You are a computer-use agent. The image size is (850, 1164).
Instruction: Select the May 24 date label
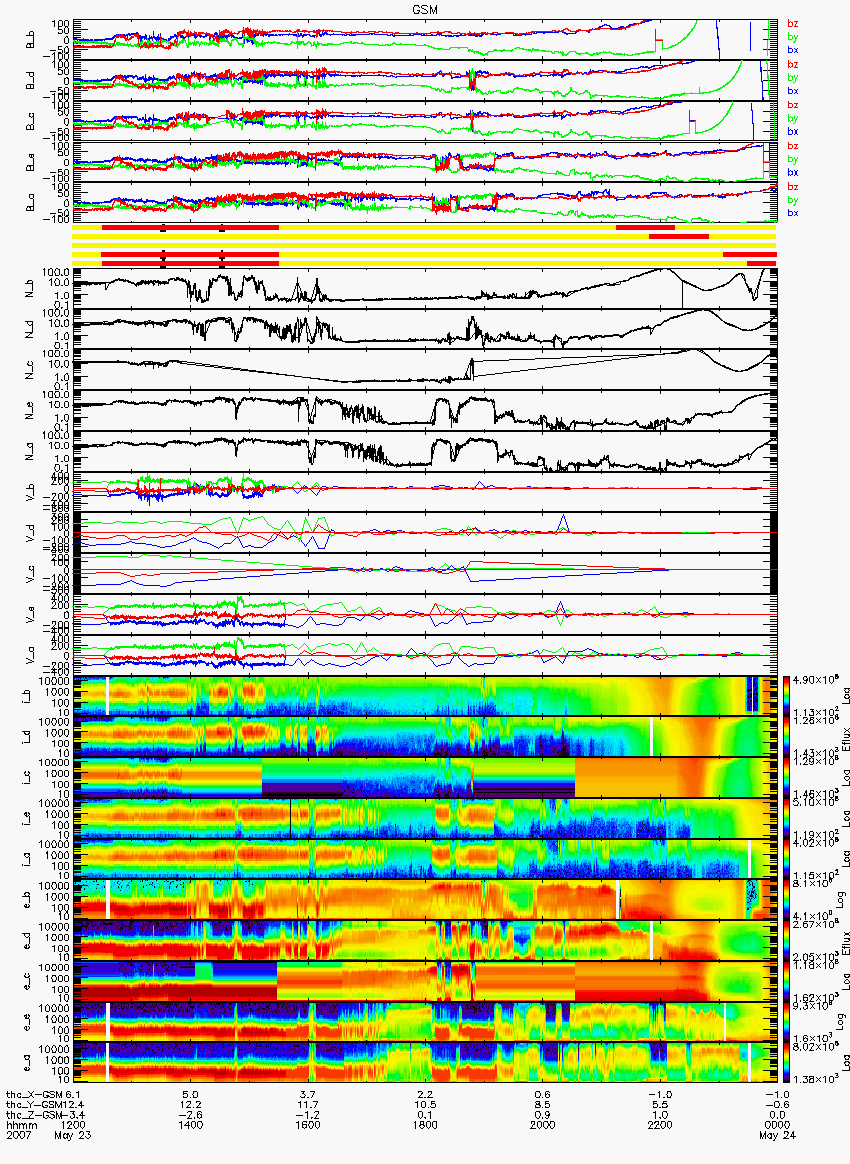[x=777, y=1136]
